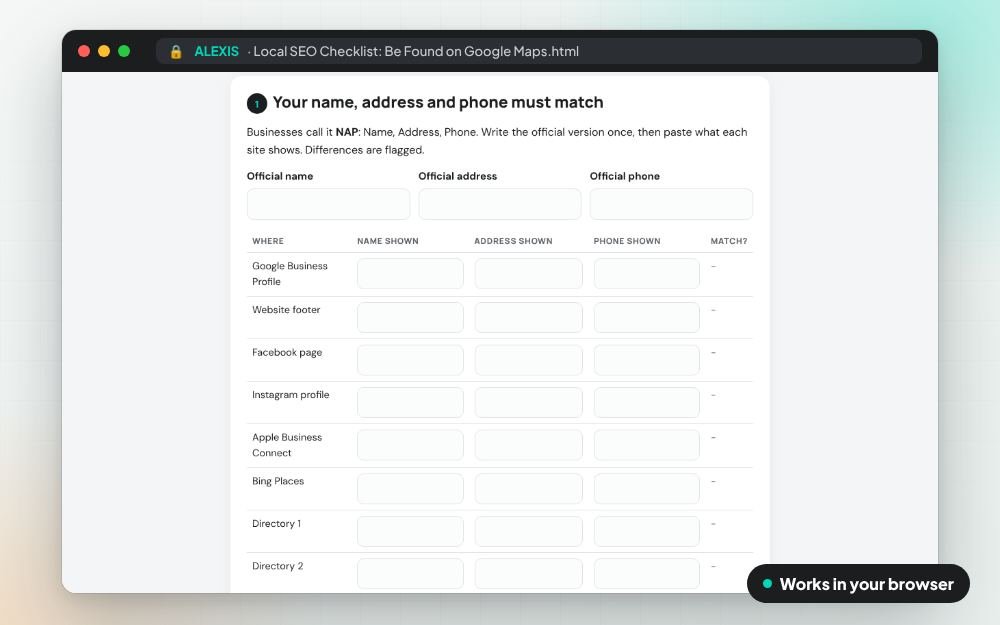1000x625 pixels.
Task: Click Apple Business Connect address shown field
Action: 528,445
